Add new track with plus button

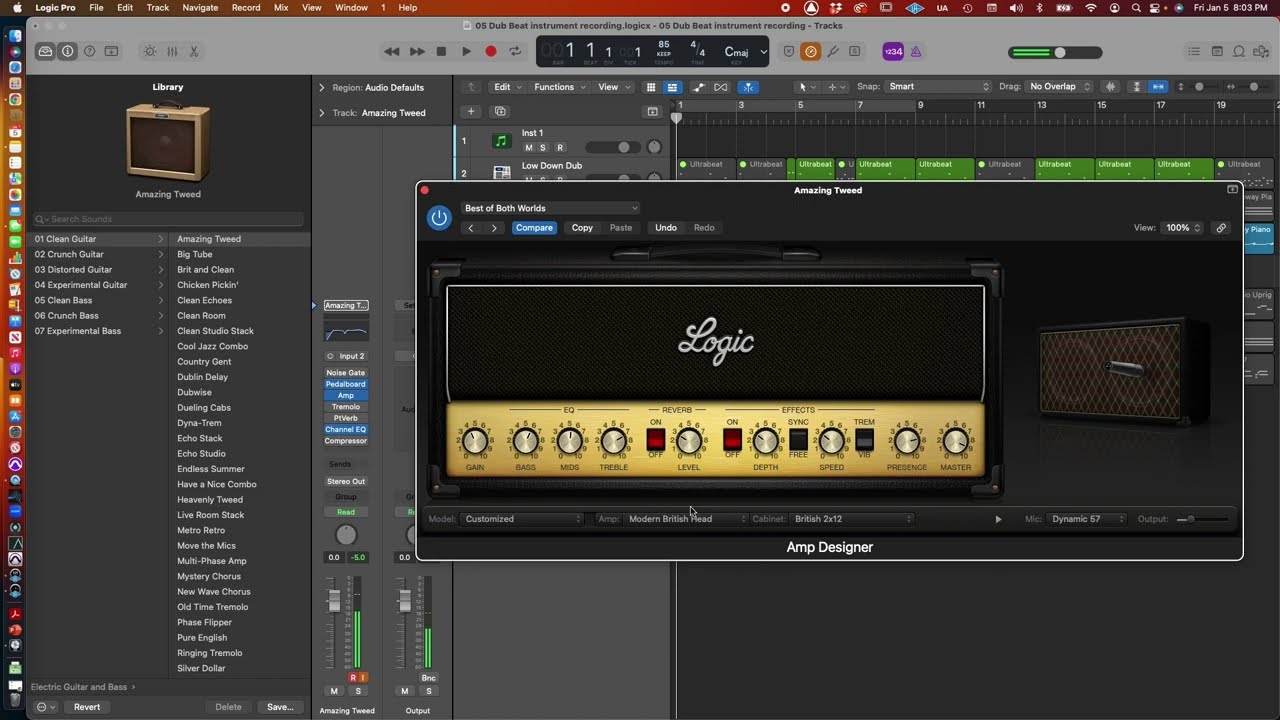tap(471, 111)
